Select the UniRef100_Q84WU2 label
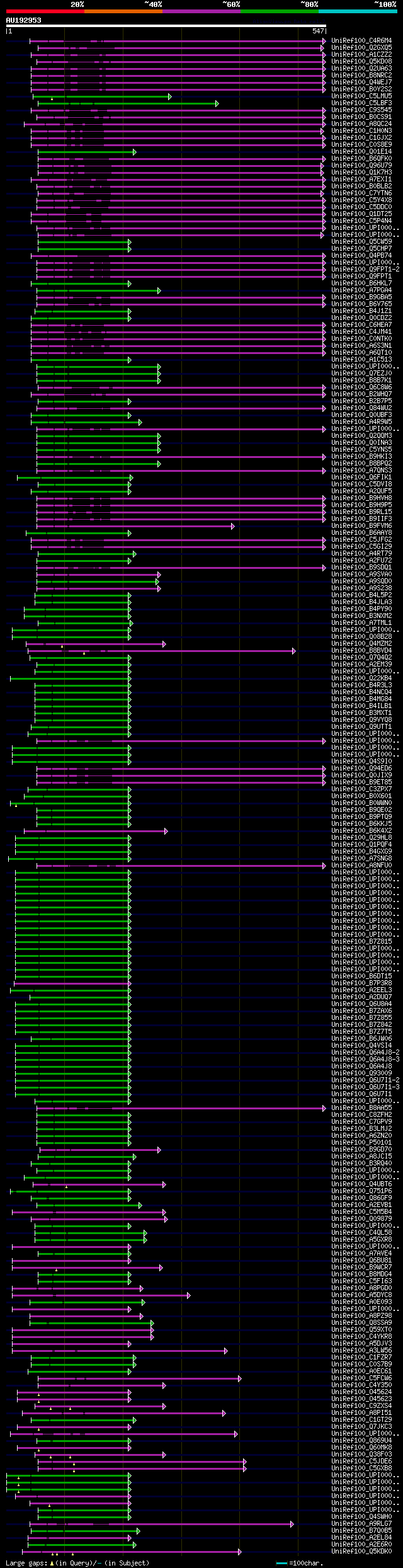The height and width of the screenshot is (1568, 403). [361, 408]
